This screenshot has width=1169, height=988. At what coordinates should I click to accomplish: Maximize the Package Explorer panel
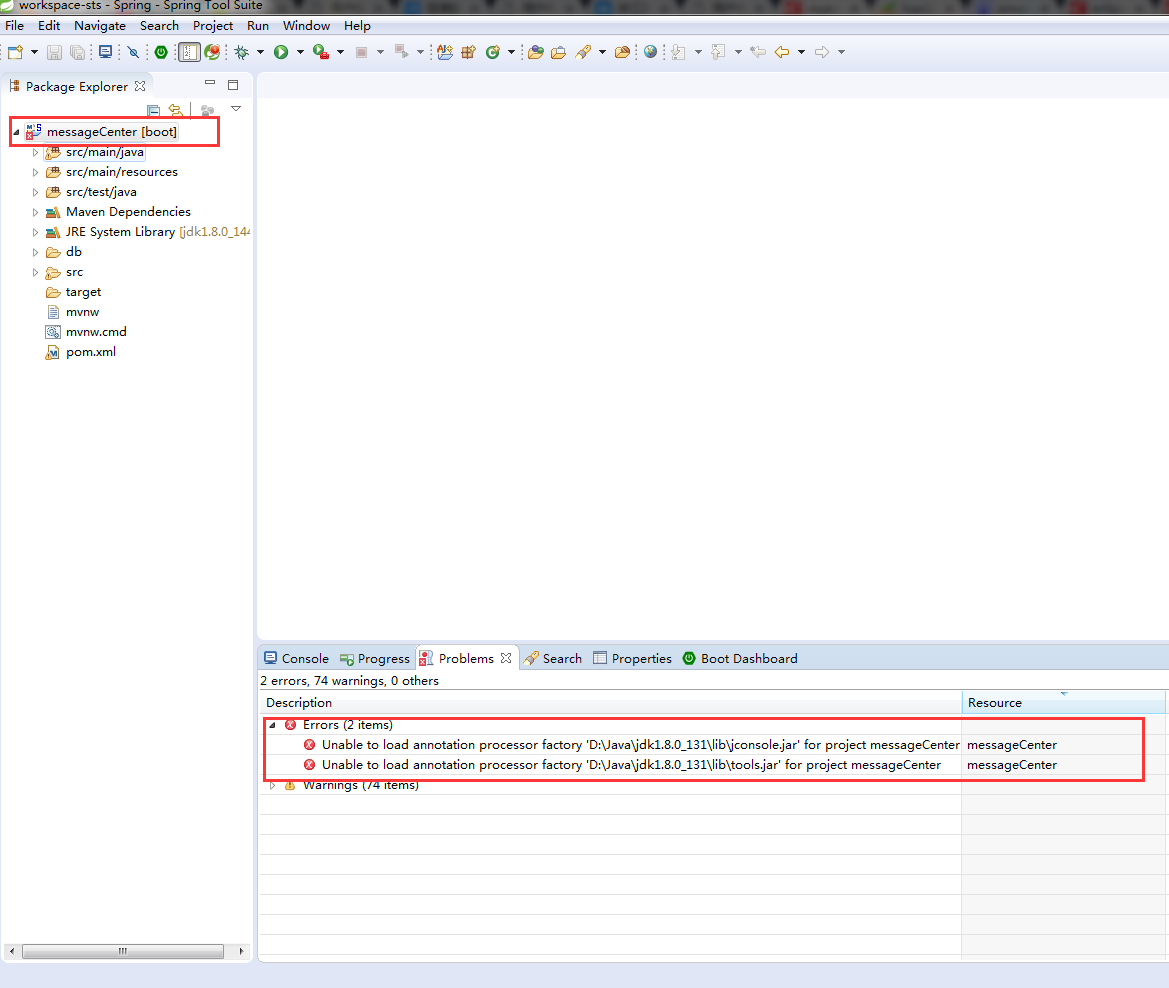tap(233, 85)
